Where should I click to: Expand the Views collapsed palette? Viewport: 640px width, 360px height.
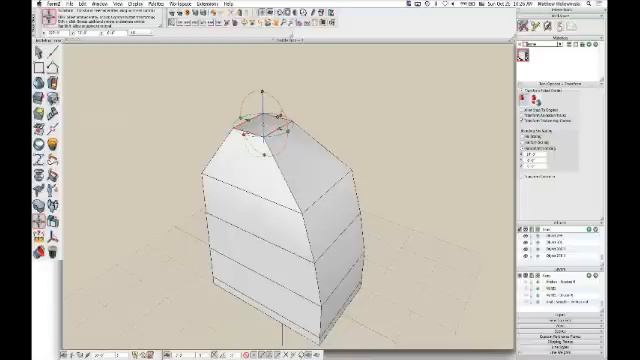[560, 326]
